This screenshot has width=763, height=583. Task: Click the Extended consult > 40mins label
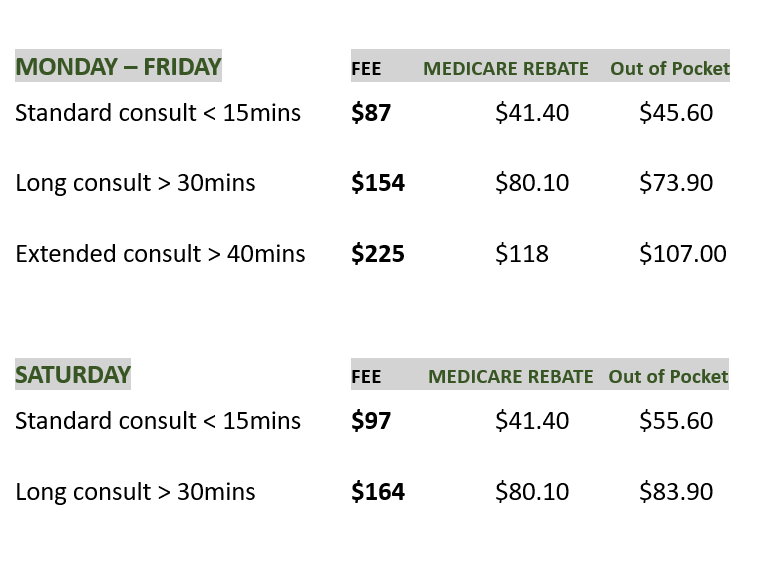[x=160, y=254]
